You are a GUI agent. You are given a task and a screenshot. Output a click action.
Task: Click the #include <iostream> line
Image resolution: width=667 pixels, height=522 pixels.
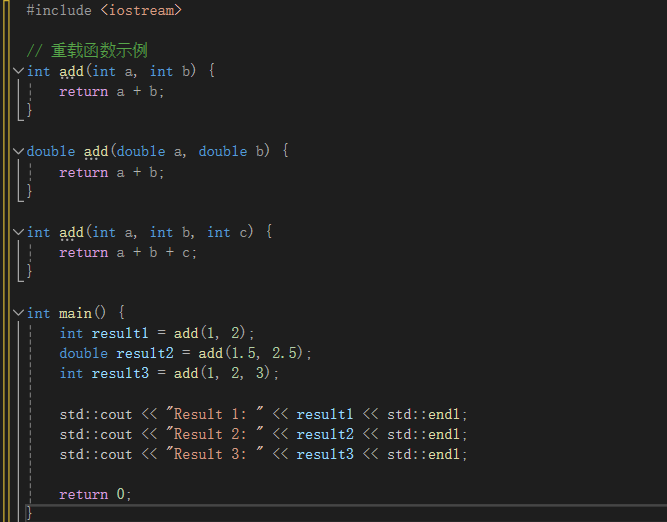click(x=104, y=10)
